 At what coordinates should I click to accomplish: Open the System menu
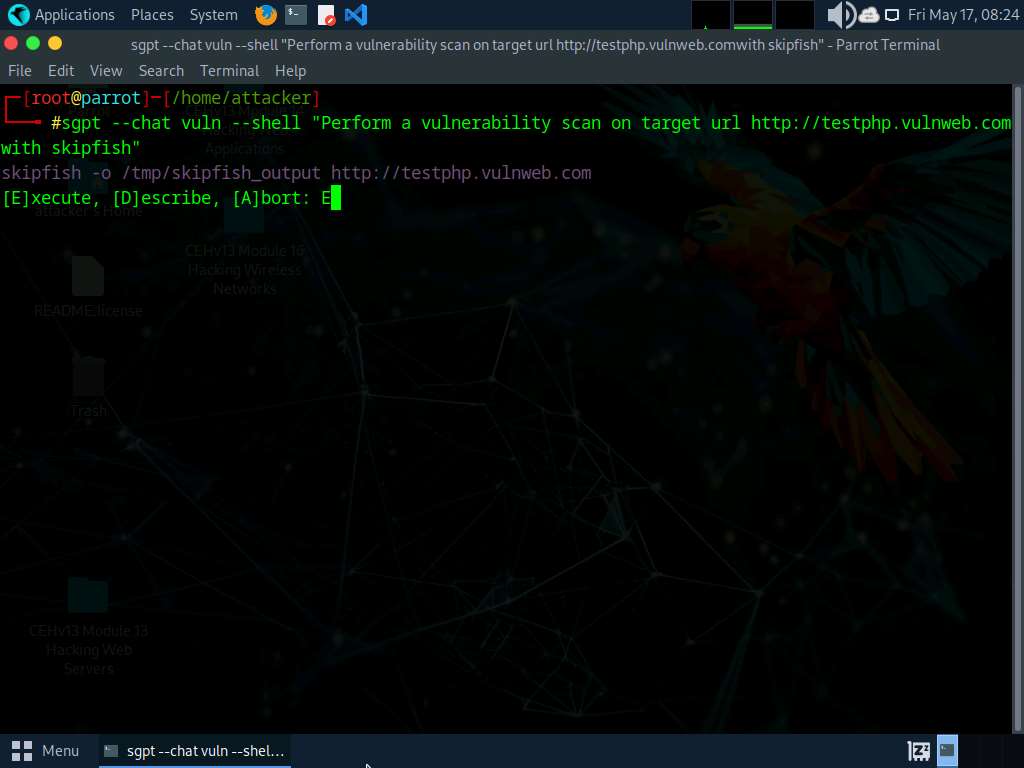coord(213,15)
